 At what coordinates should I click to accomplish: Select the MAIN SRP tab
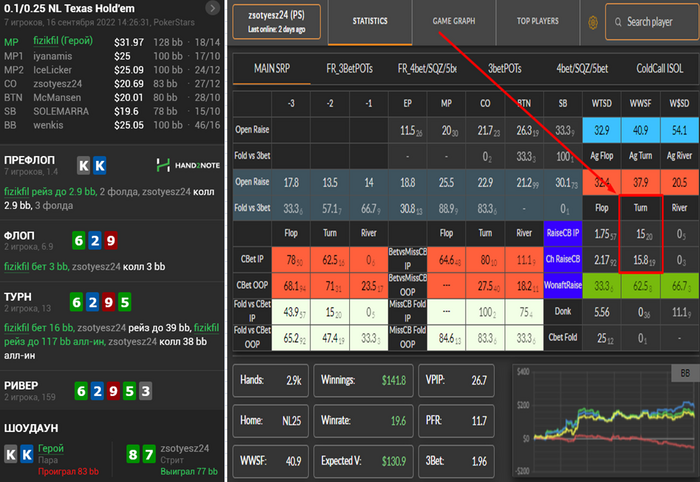(271, 68)
